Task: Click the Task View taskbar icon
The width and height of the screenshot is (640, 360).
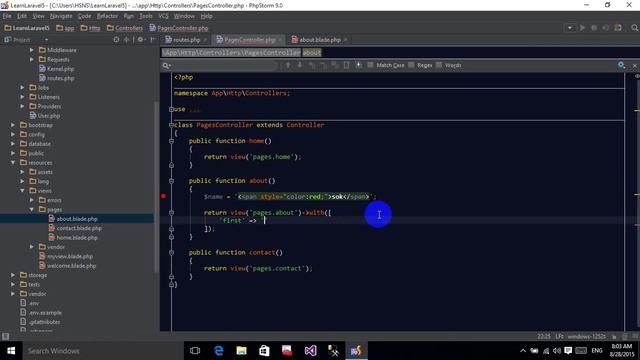Action: point(195,351)
